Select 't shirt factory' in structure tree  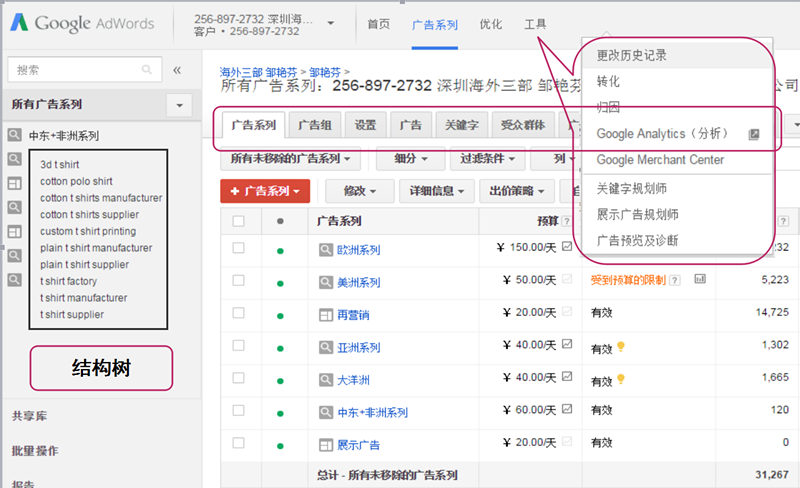pyautogui.click(x=68, y=281)
